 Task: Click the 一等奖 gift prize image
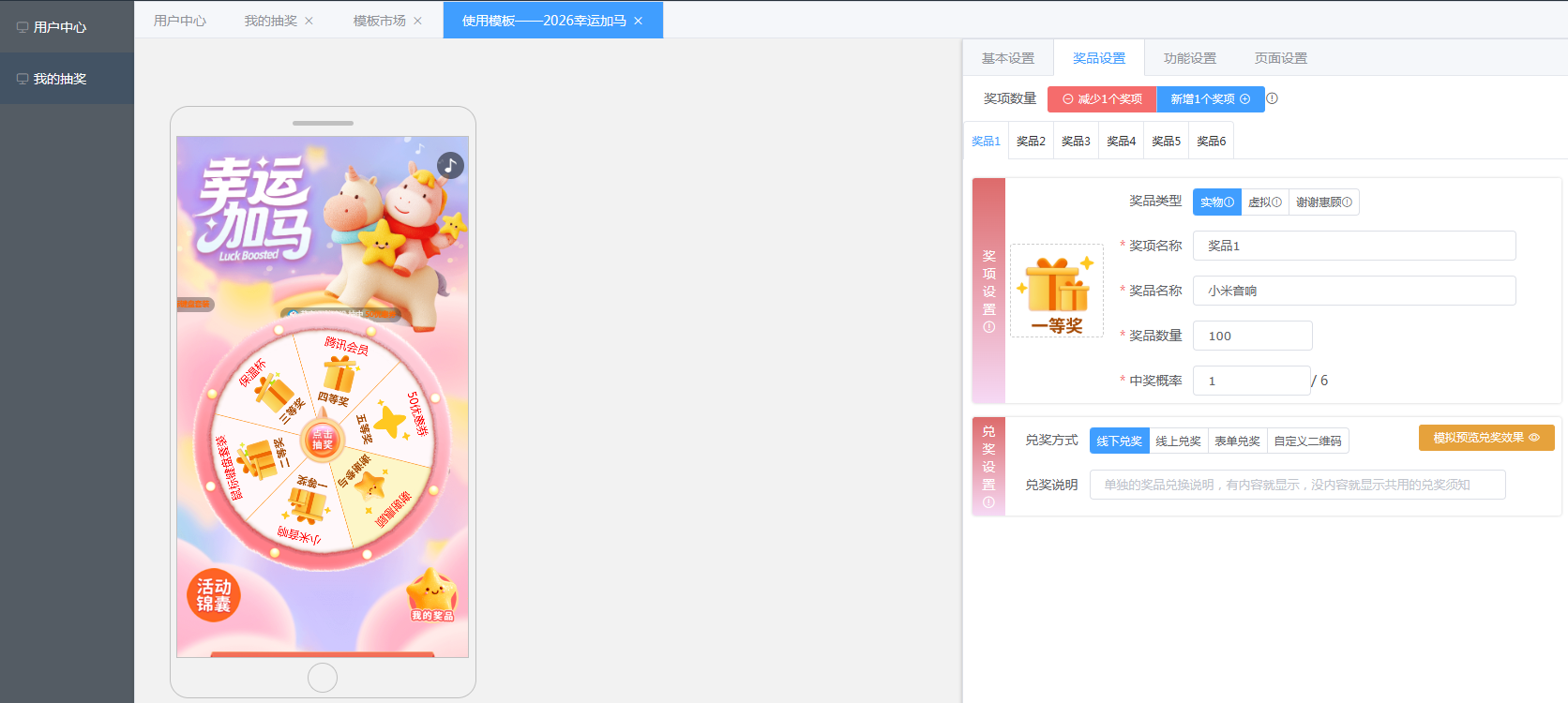(1057, 291)
